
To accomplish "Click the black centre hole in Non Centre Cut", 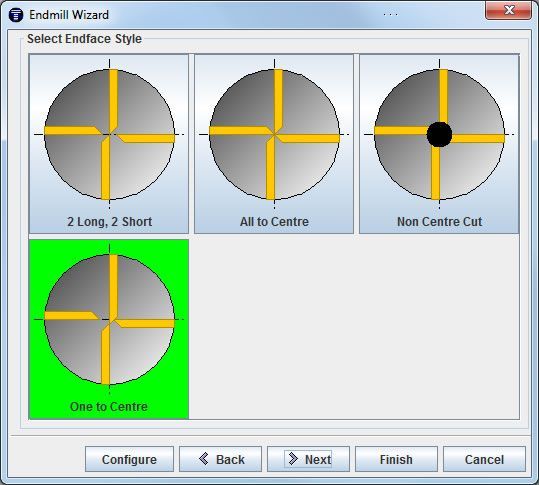I will (439, 134).
